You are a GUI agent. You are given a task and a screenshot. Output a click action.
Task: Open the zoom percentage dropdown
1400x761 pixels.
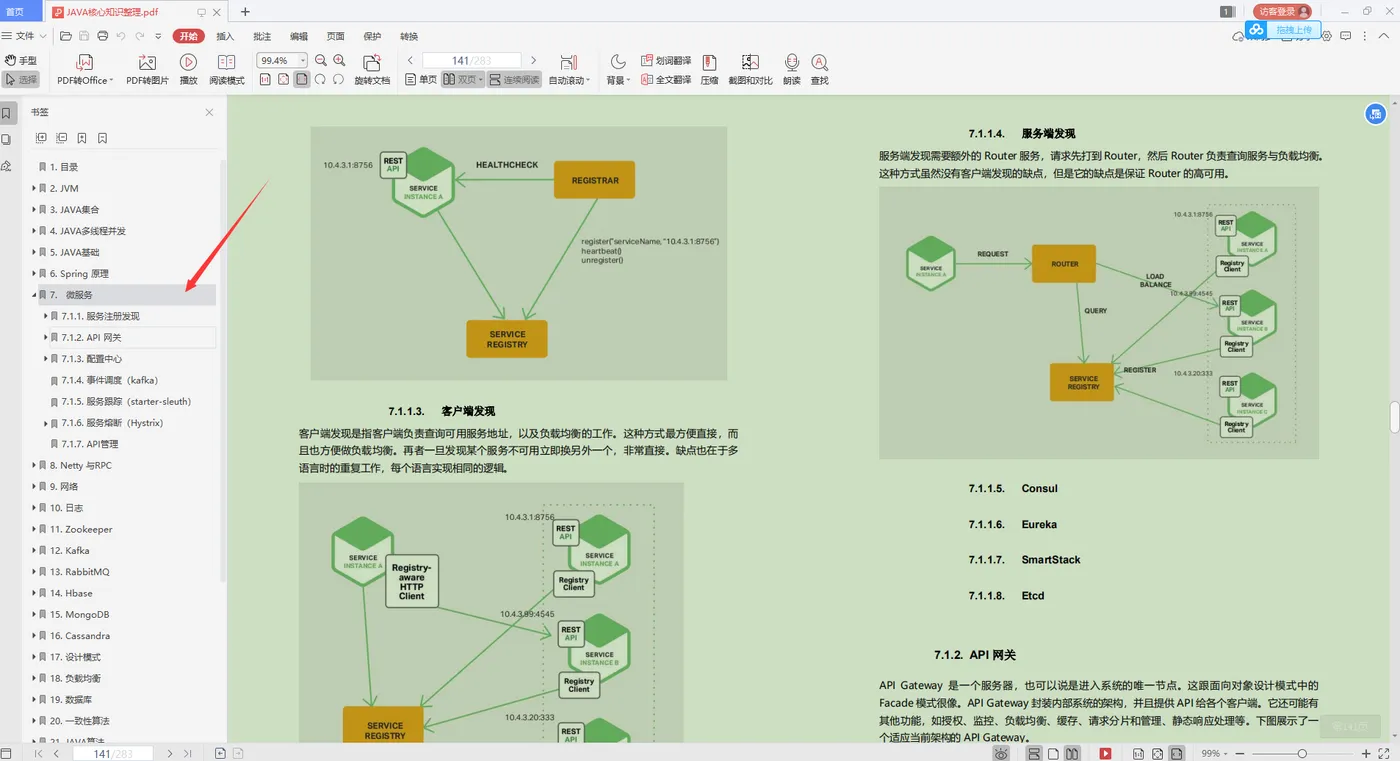303,60
